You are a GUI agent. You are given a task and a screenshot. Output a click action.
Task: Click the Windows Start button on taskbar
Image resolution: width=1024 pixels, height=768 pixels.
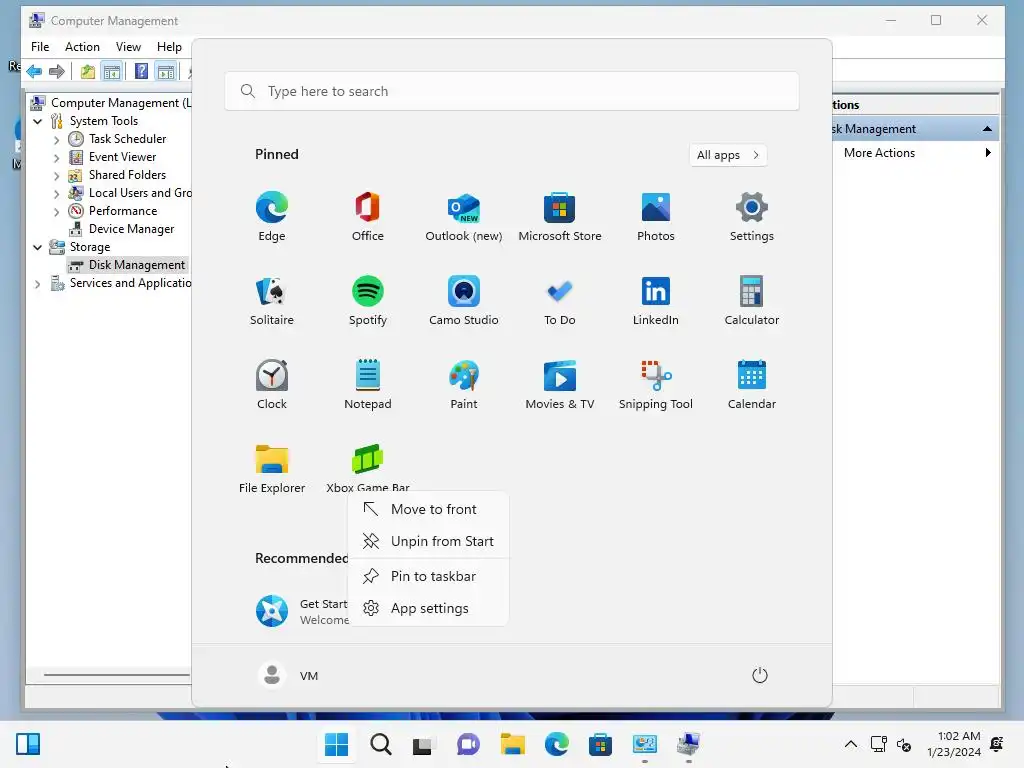coord(336,744)
